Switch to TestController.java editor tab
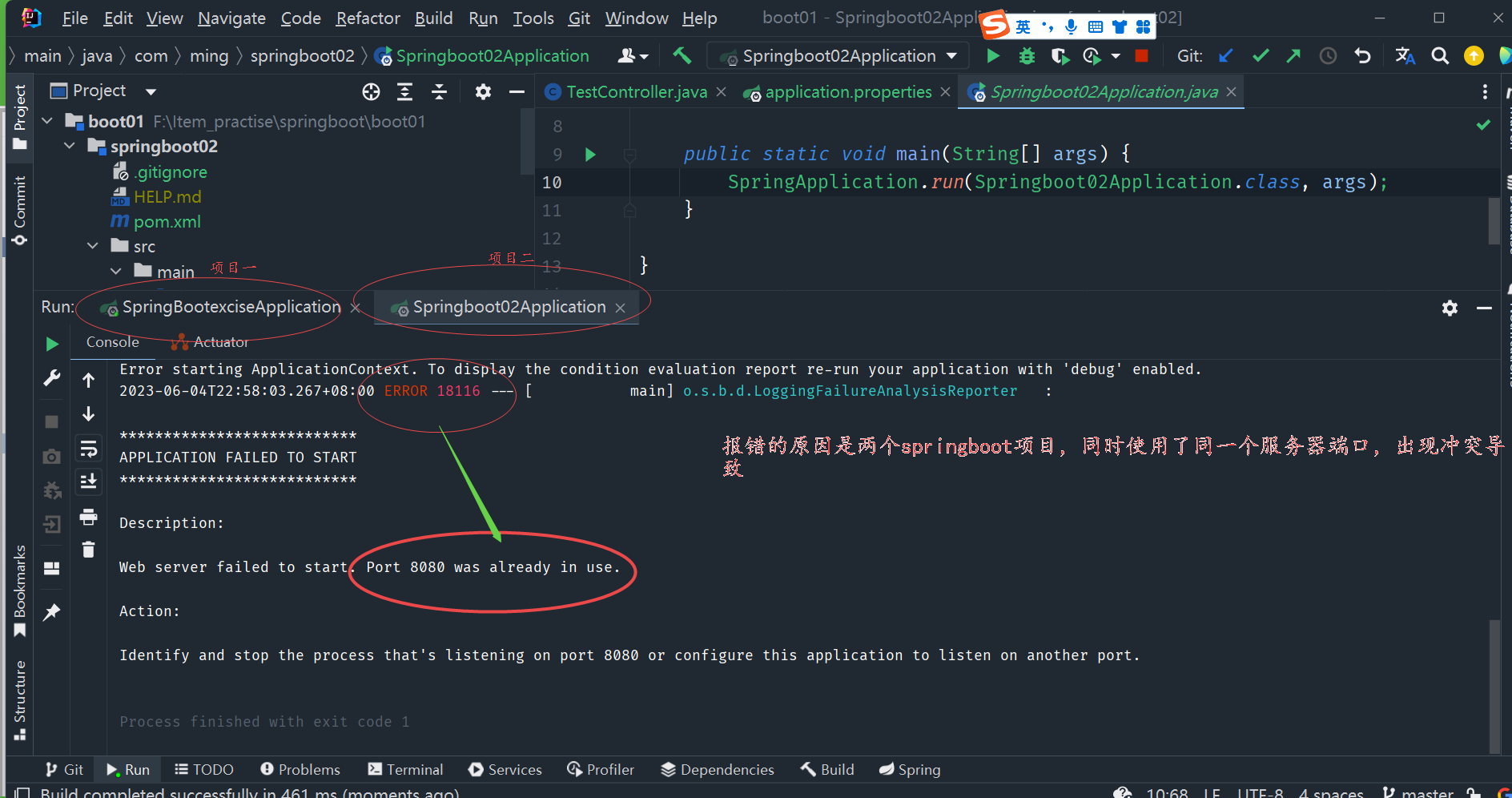This screenshot has height=798, width=1512. click(x=636, y=92)
